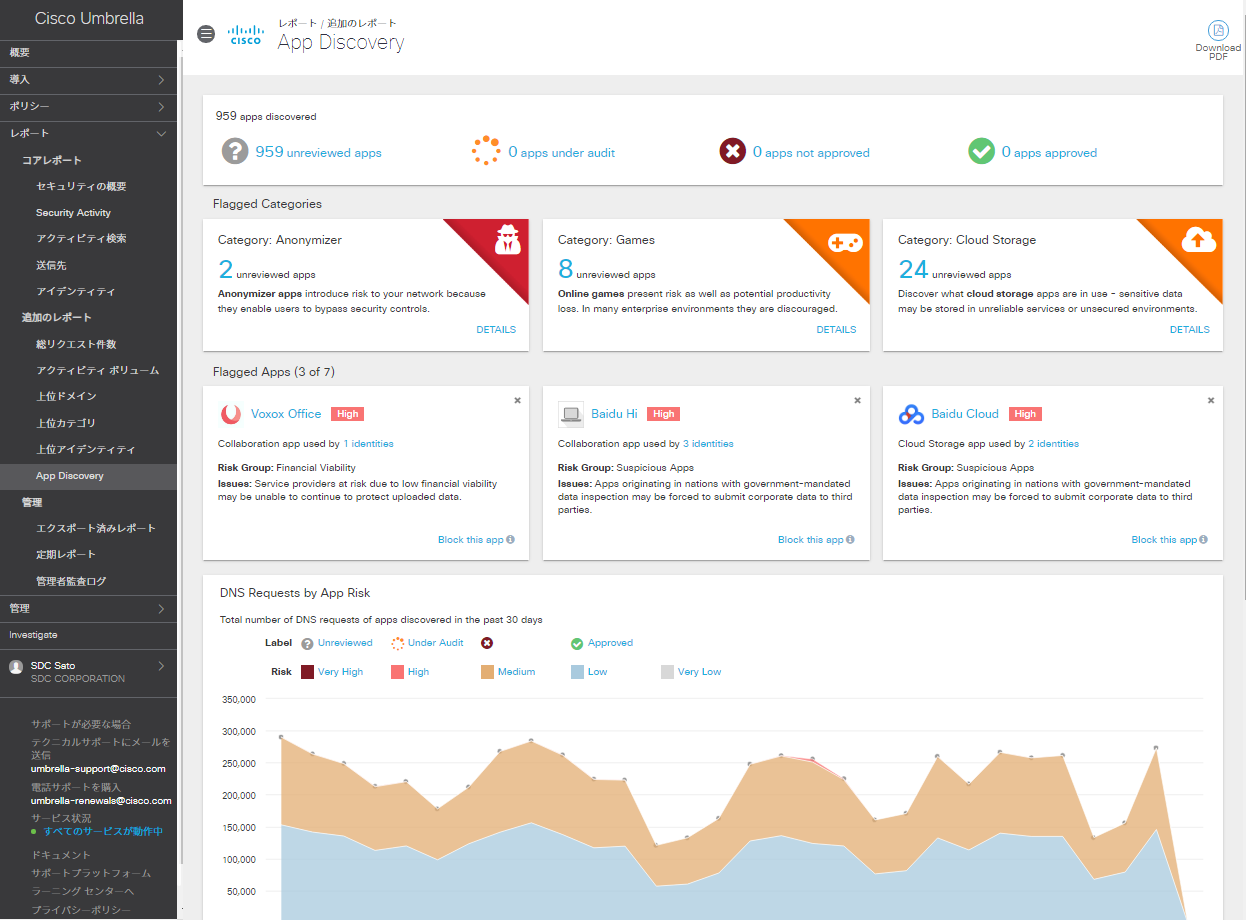Toggle the Very High risk legend swatch
The height and width of the screenshot is (920, 1246).
click(x=308, y=672)
